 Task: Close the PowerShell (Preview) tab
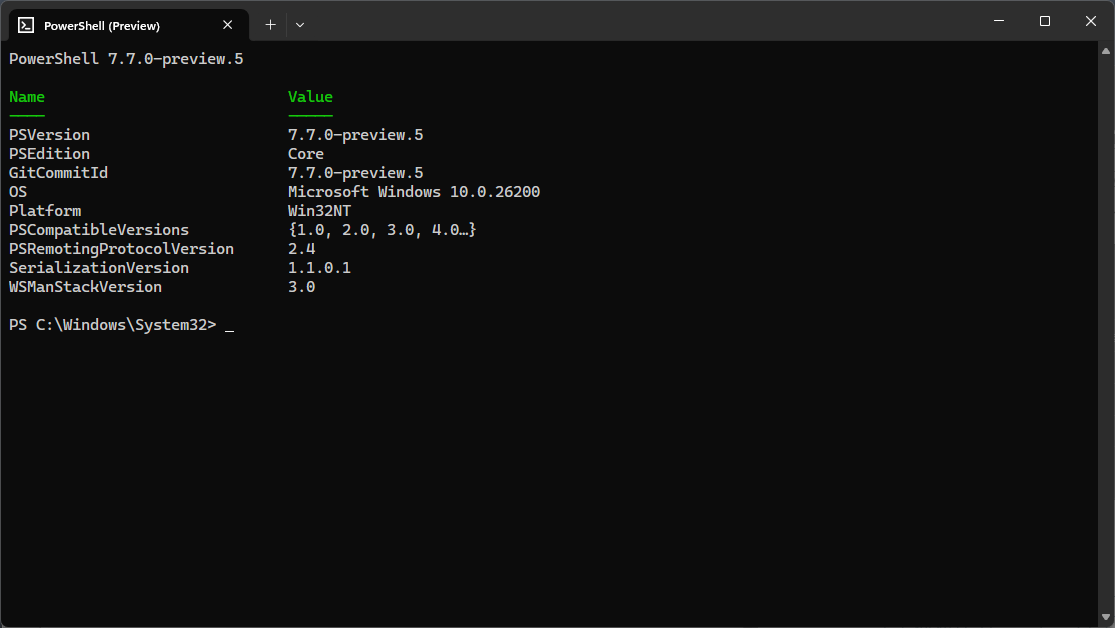tap(228, 25)
